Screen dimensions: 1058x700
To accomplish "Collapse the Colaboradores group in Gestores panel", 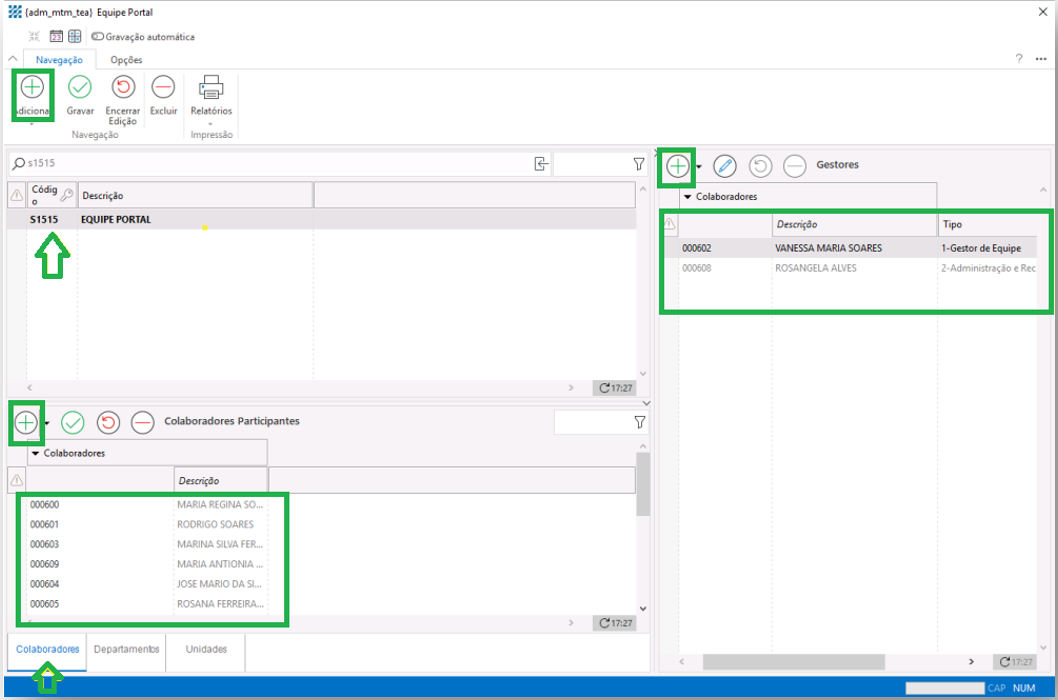I will click(x=687, y=197).
